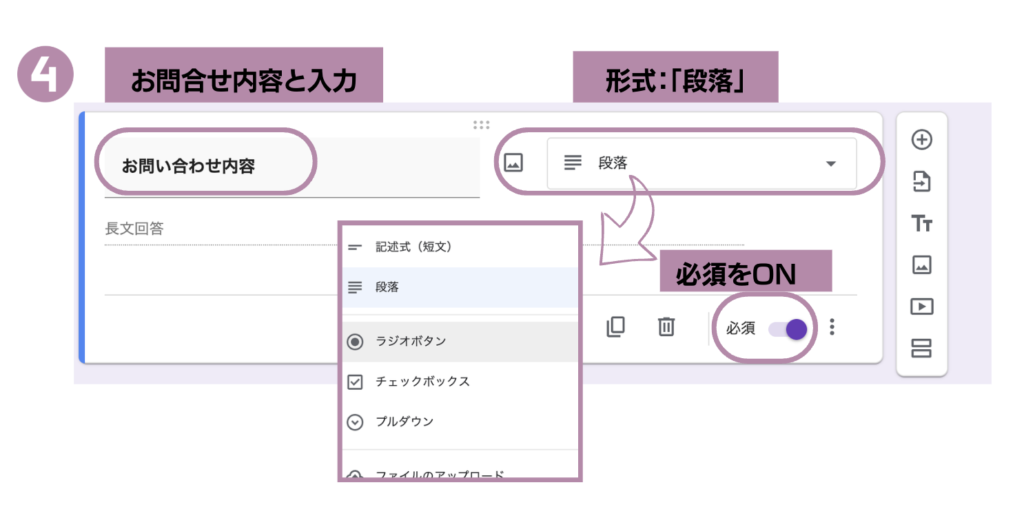Open the 段落 question type dropdown
The width and height of the screenshot is (1024, 529).
click(x=700, y=163)
